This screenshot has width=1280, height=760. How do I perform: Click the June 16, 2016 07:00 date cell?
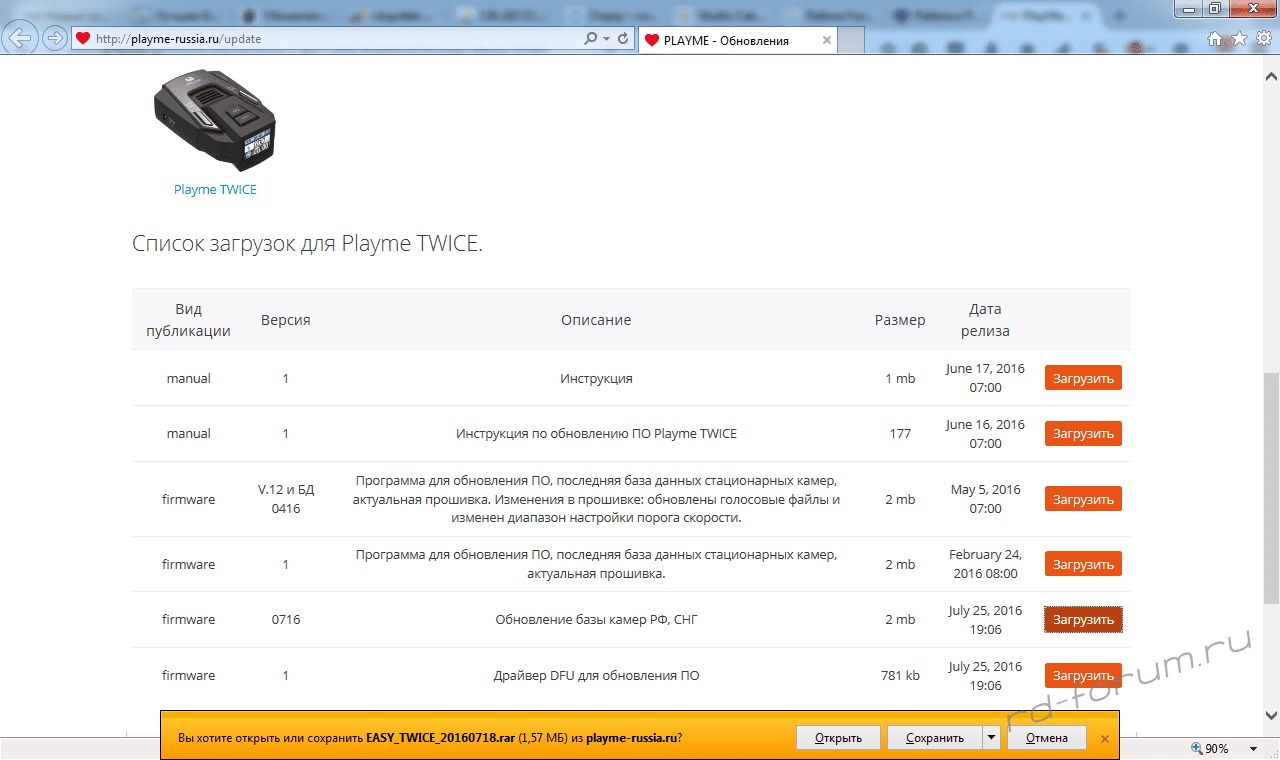click(985, 434)
